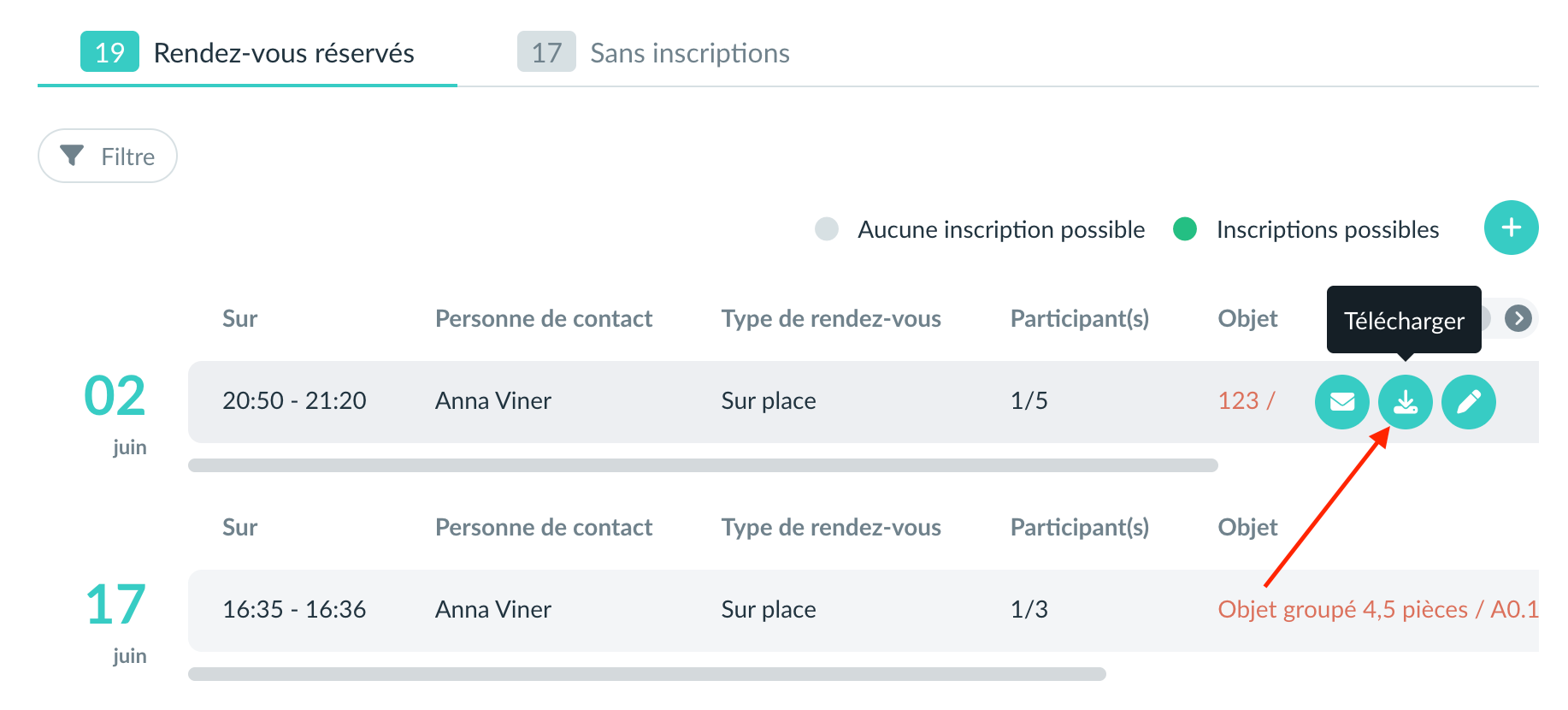Click the right chevron arrow beside Objet

1518,318
